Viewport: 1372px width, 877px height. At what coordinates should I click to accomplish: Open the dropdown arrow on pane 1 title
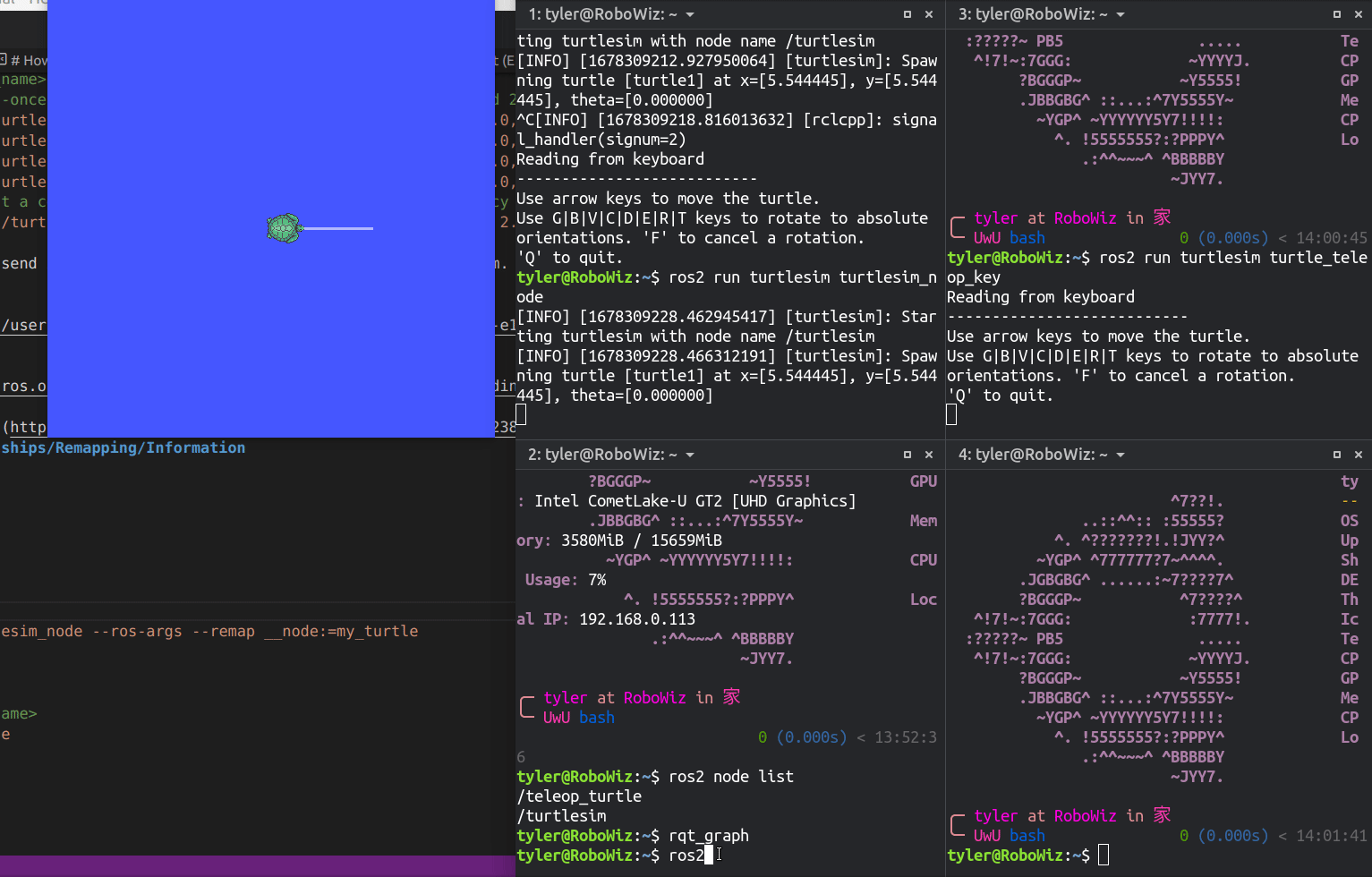pos(690,15)
